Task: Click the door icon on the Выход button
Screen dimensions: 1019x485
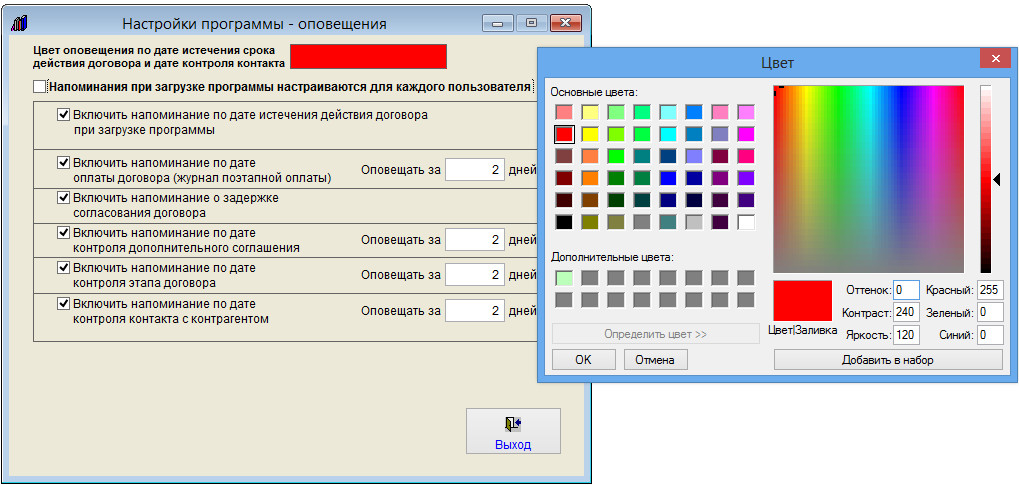Action: [x=513, y=424]
